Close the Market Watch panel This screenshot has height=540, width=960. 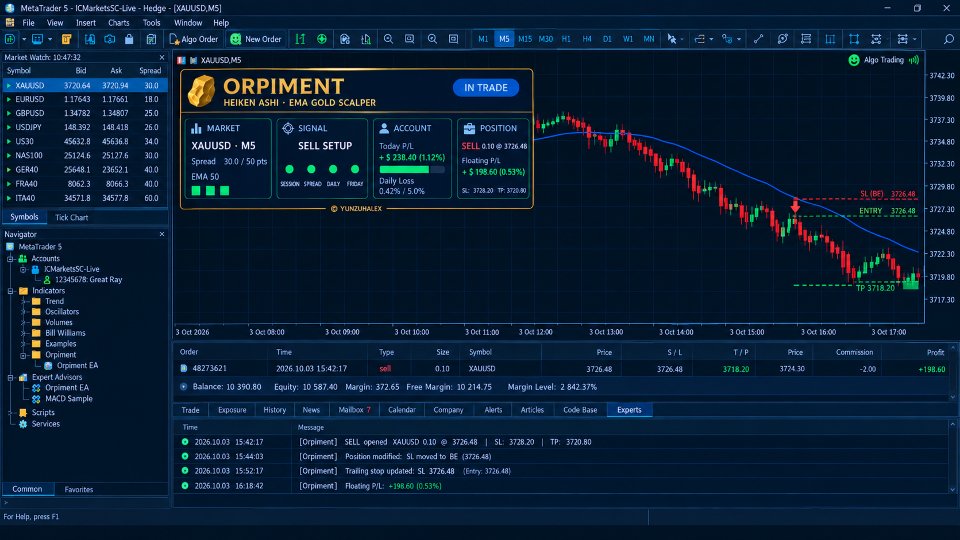tap(162, 57)
